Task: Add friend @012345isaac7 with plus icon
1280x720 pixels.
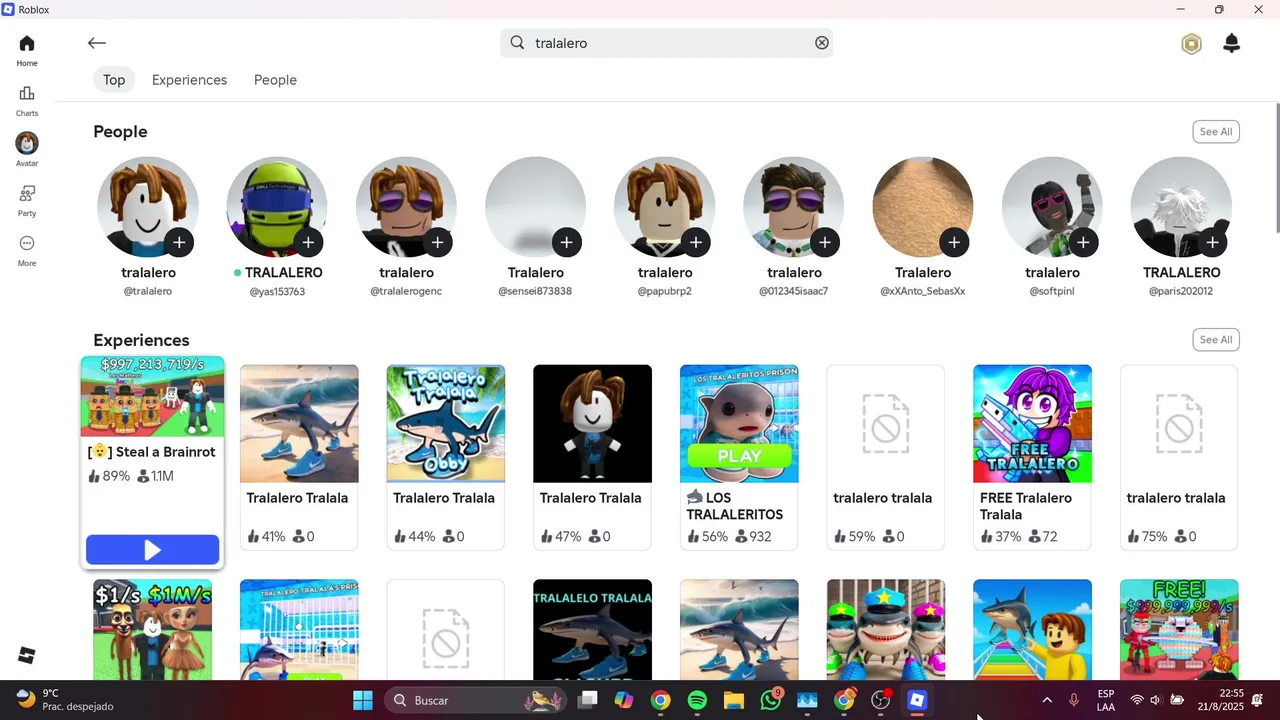Action: [x=825, y=242]
